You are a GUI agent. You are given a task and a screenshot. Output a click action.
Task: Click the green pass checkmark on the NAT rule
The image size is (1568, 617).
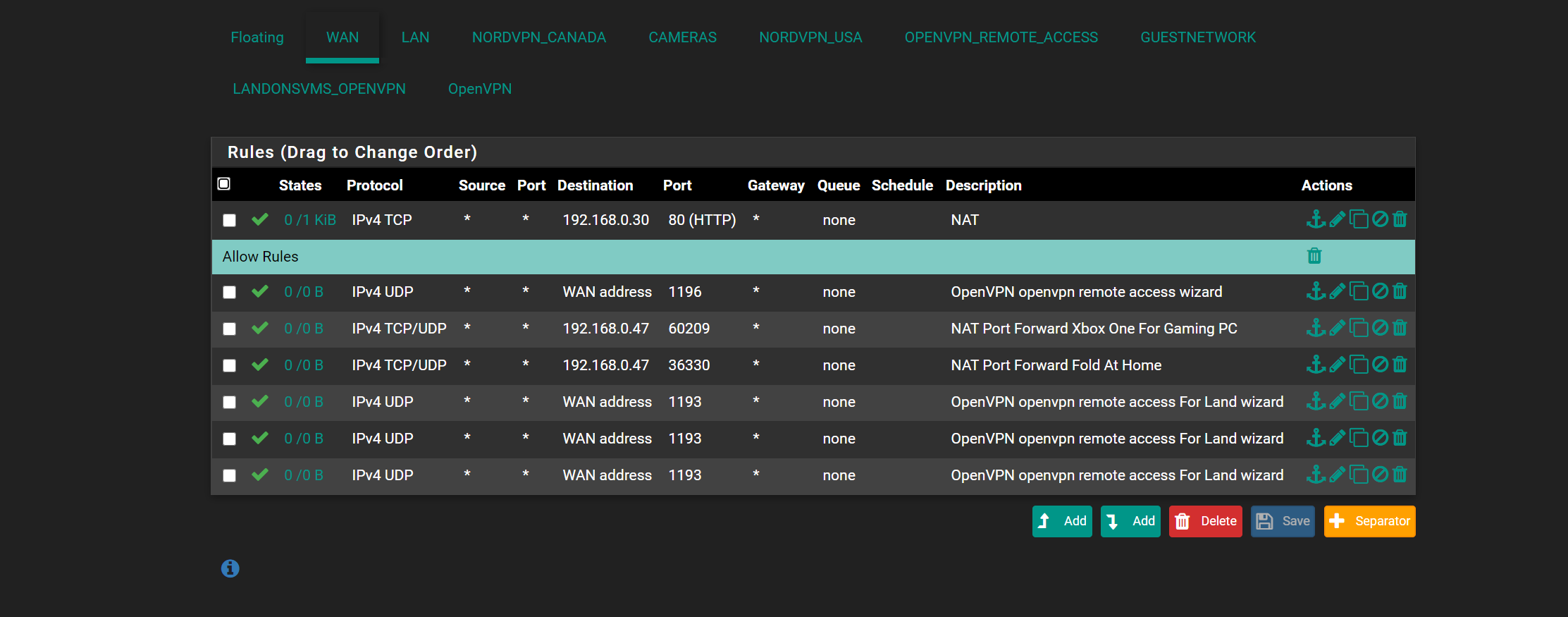pyautogui.click(x=260, y=219)
